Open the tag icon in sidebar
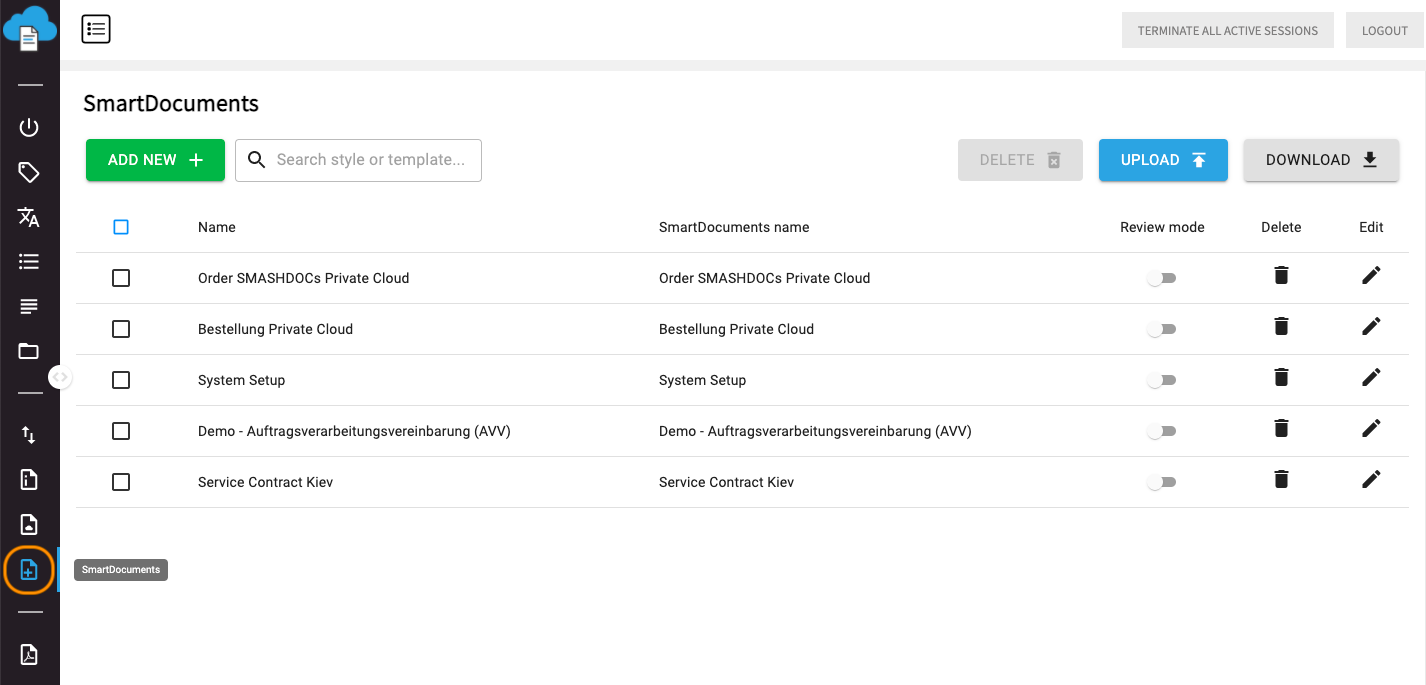This screenshot has width=1426, height=685. pyautogui.click(x=29, y=173)
